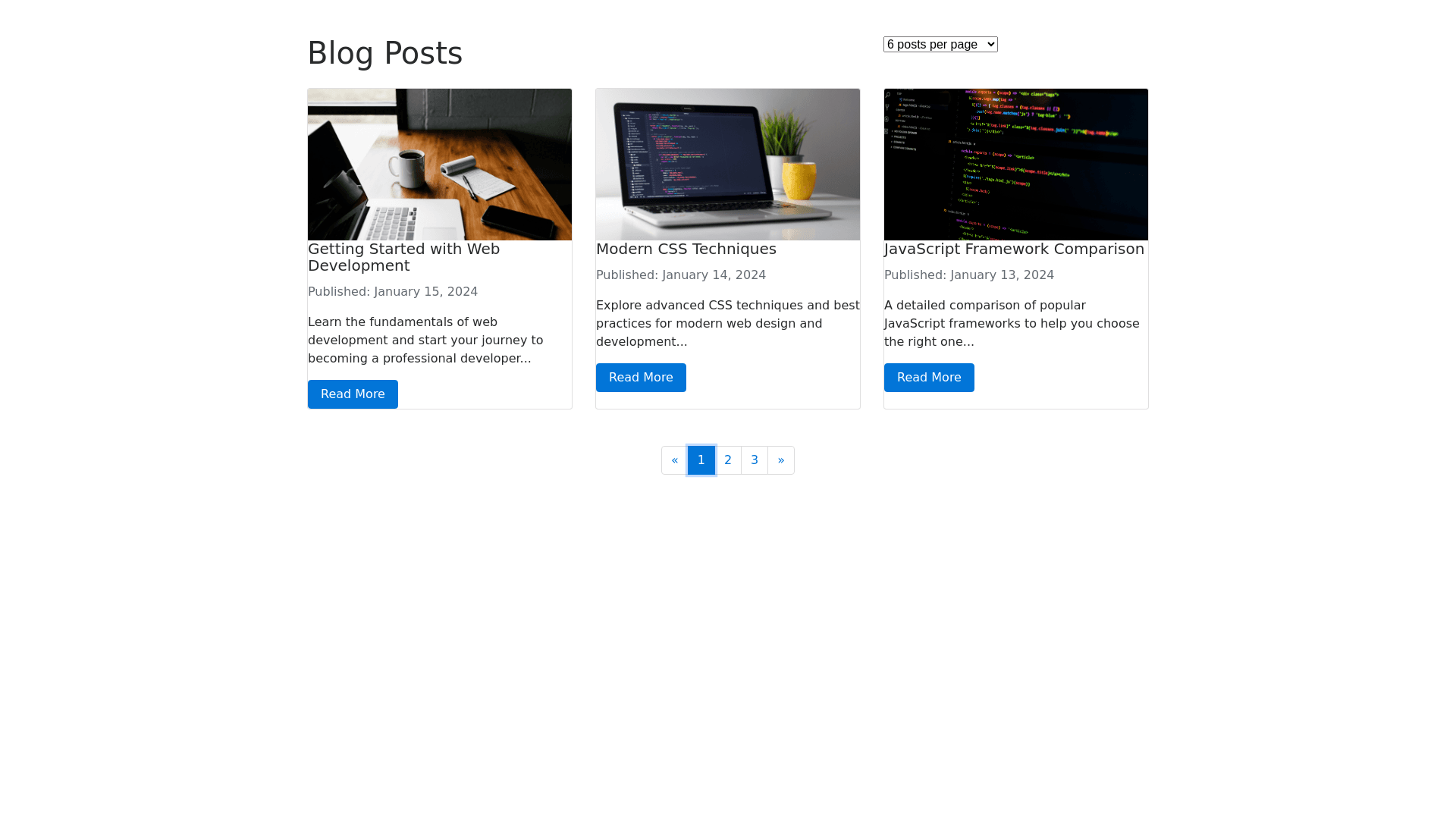Click Published January 13, 2024 date
1456x819 pixels.
(x=969, y=275)
